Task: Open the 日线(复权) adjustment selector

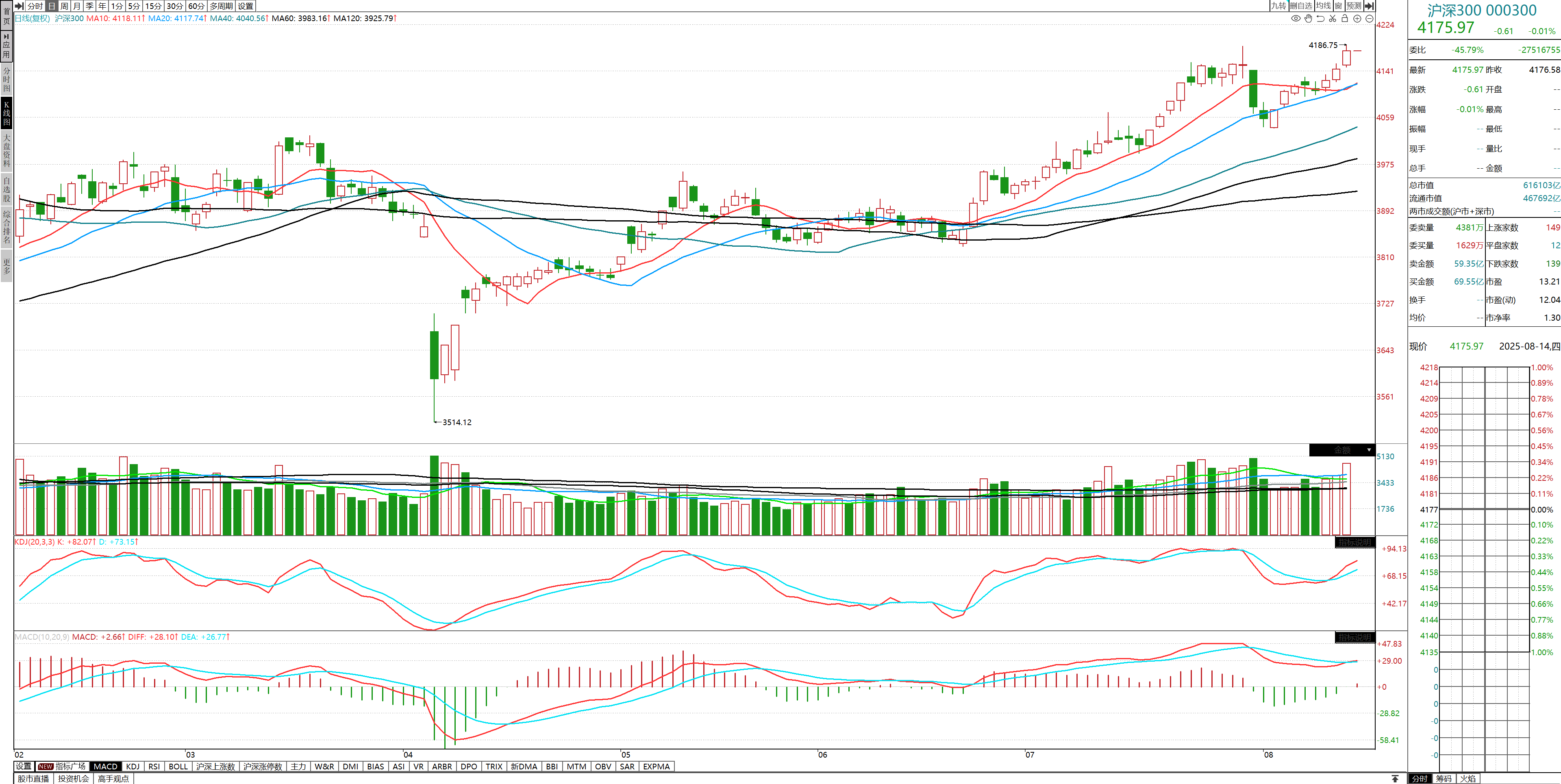Action: click(33, 18)
